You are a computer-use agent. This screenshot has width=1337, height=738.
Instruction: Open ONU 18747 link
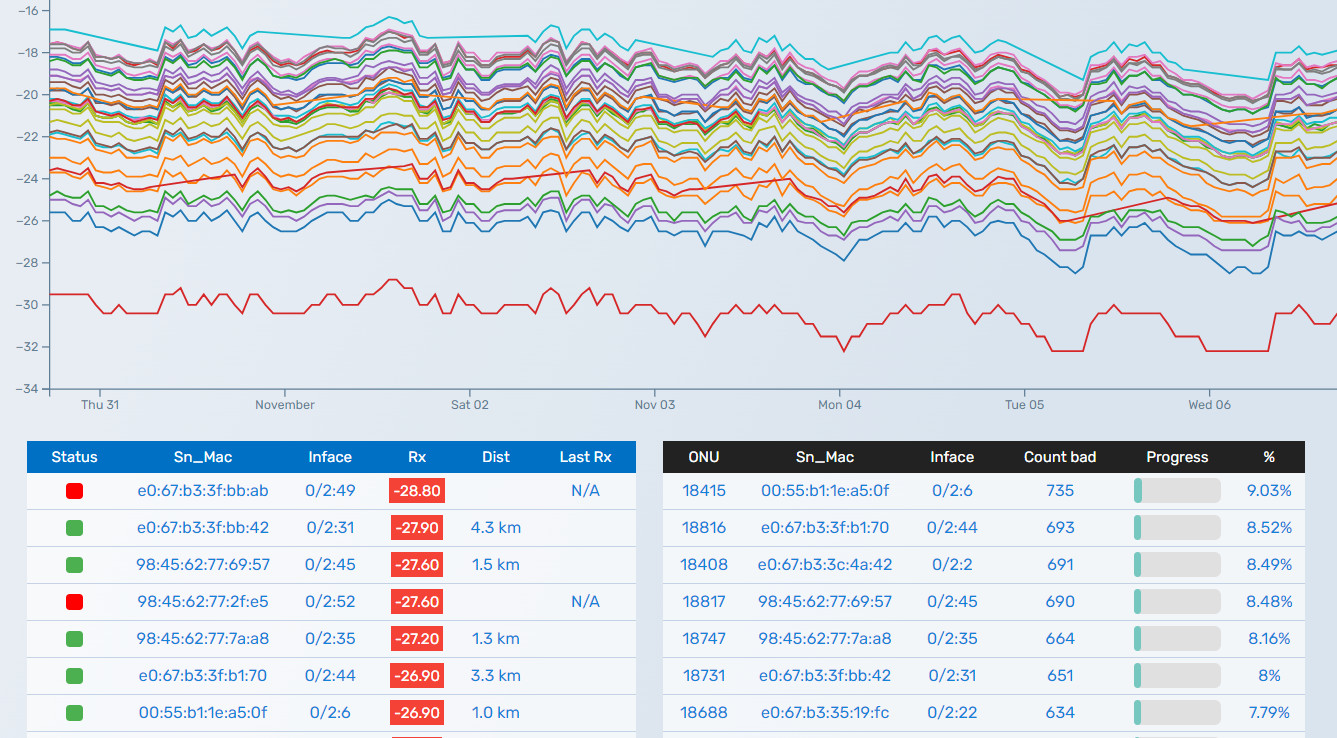pos(704,639)
